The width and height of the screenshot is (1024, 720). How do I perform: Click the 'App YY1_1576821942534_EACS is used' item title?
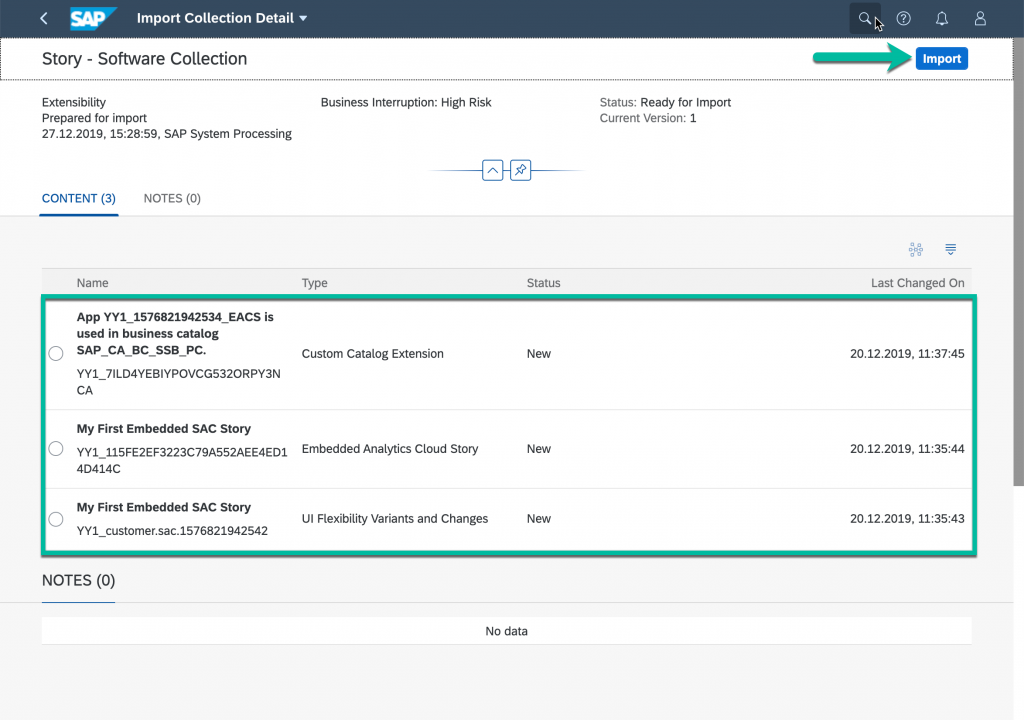[x=175, y=334]
